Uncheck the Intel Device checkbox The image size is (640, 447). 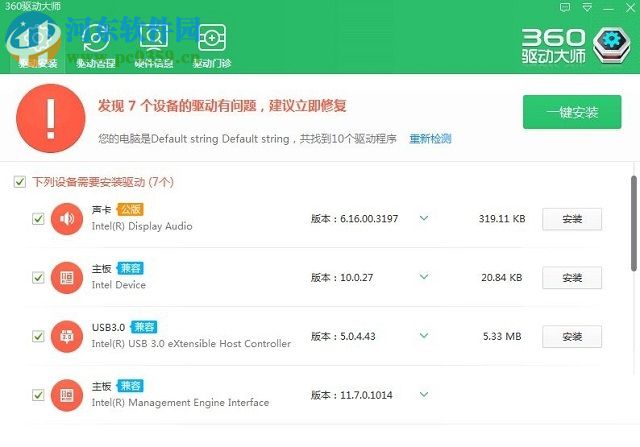(x=38, y=278)
